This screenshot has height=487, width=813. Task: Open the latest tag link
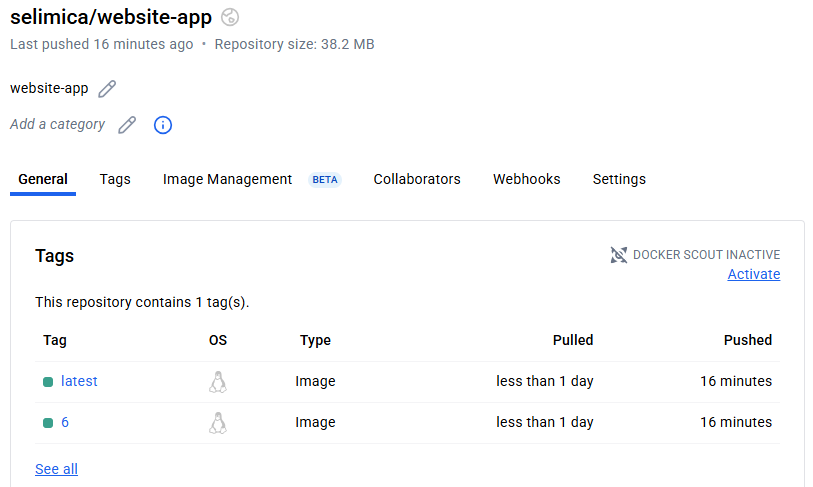coord(79,382)
